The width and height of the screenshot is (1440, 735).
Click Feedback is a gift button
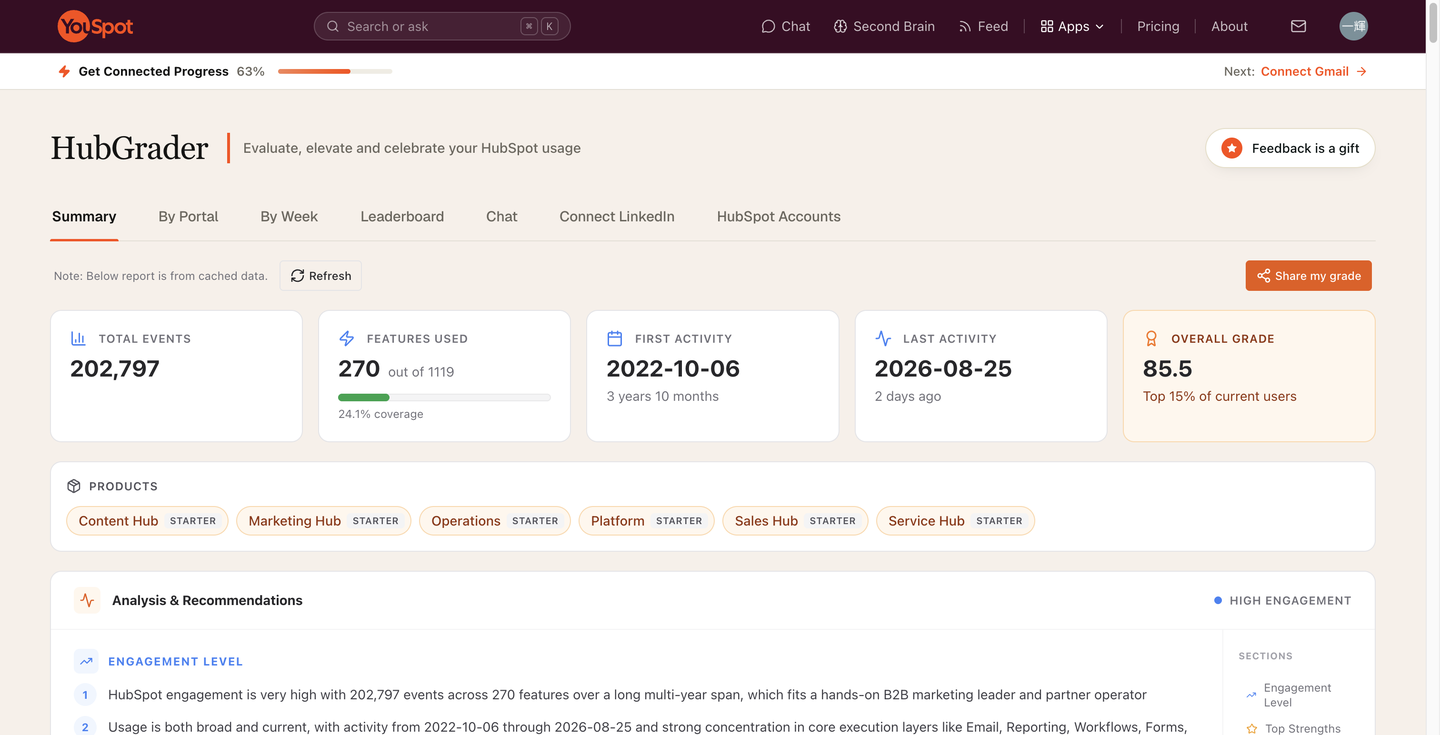coord(1290,148)
